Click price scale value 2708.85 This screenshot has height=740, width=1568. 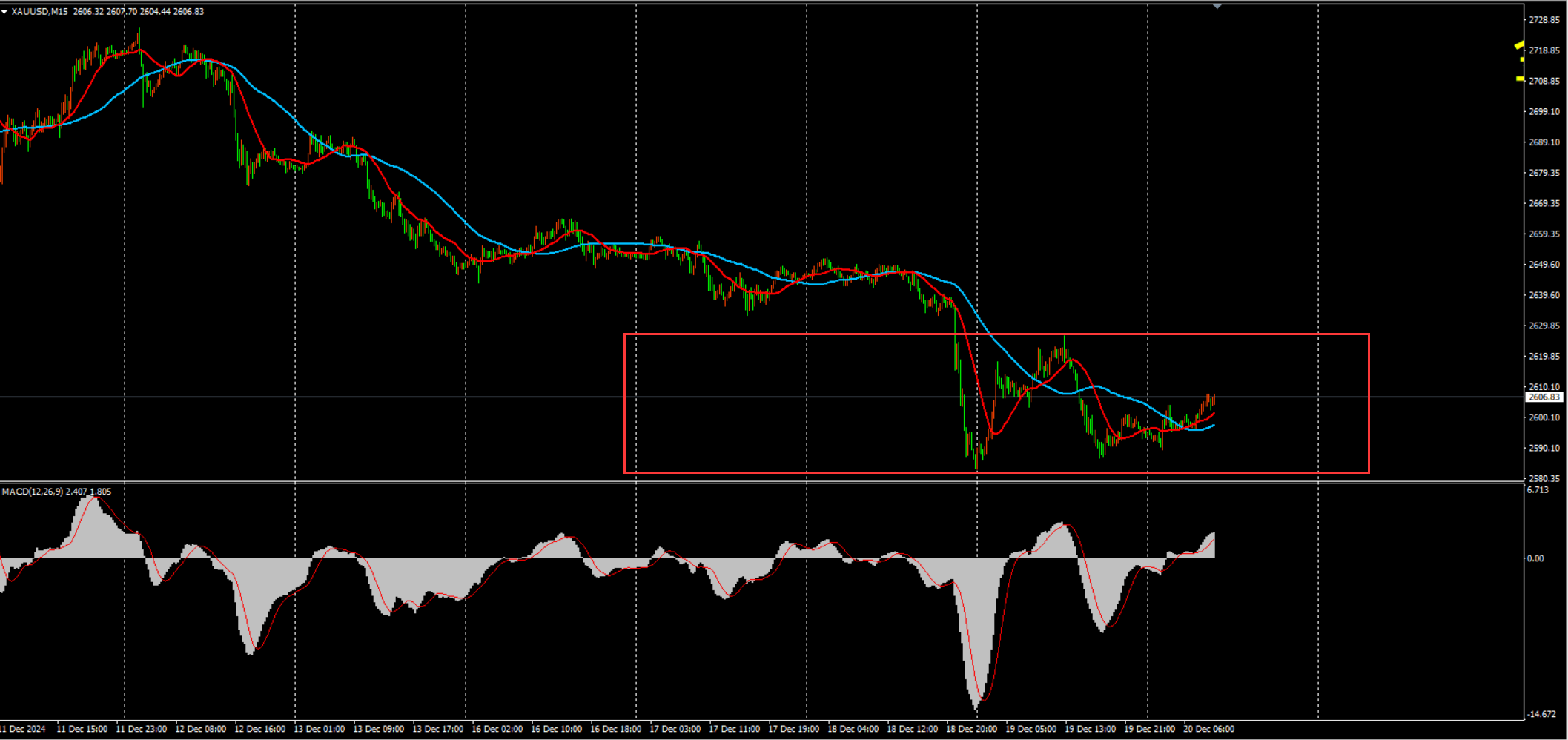[x=1544, y=81]
